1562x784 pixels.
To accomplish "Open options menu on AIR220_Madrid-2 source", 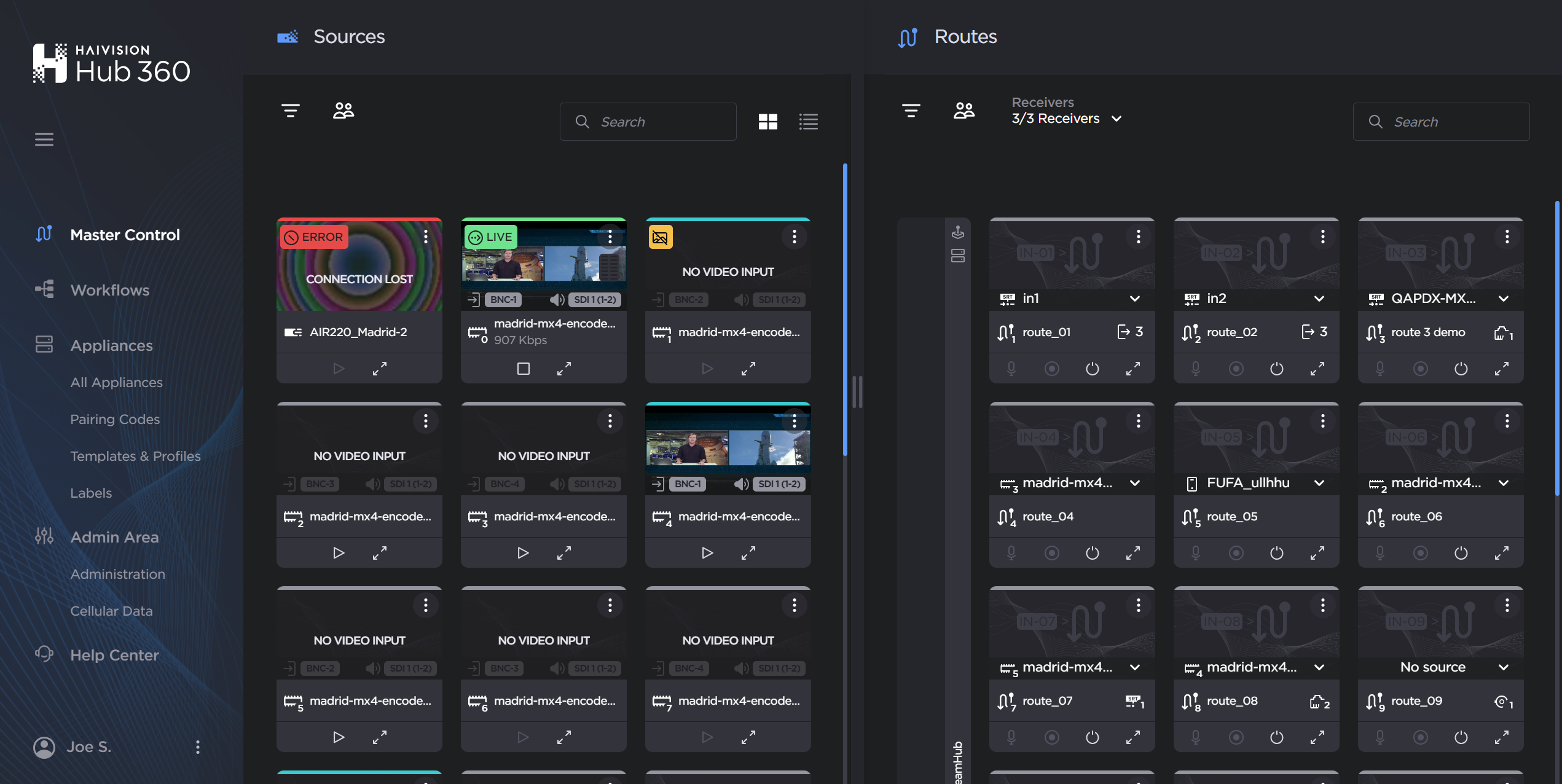I will pyautogui.click(x=426, y=237).
